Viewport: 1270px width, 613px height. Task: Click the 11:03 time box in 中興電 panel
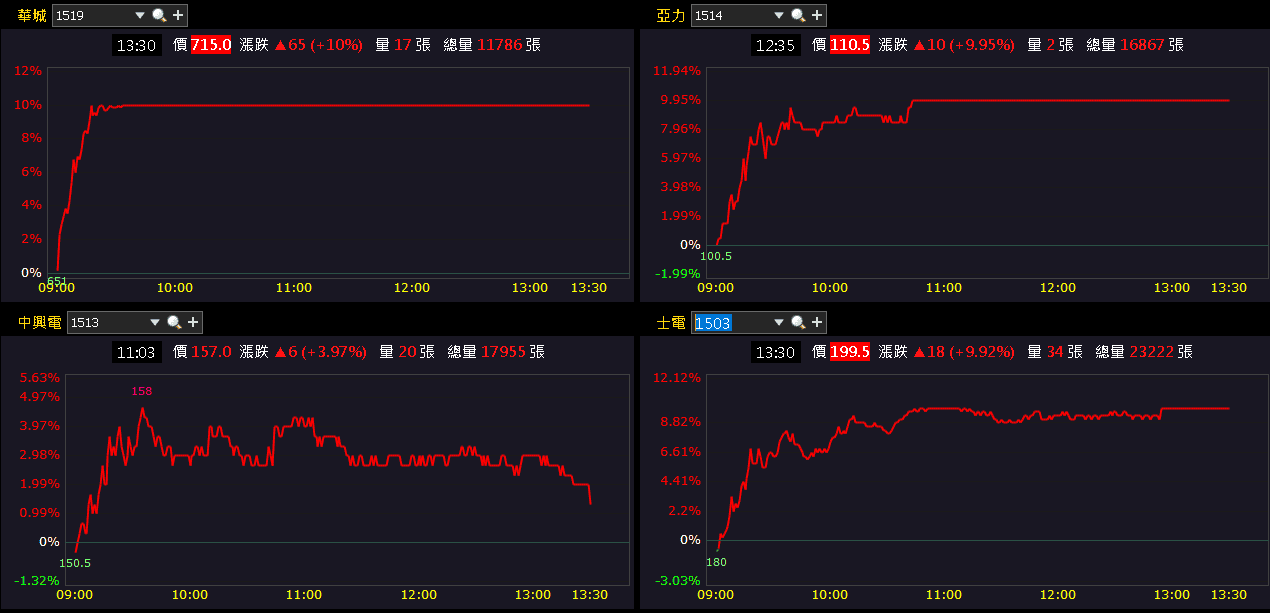(137, 352)
